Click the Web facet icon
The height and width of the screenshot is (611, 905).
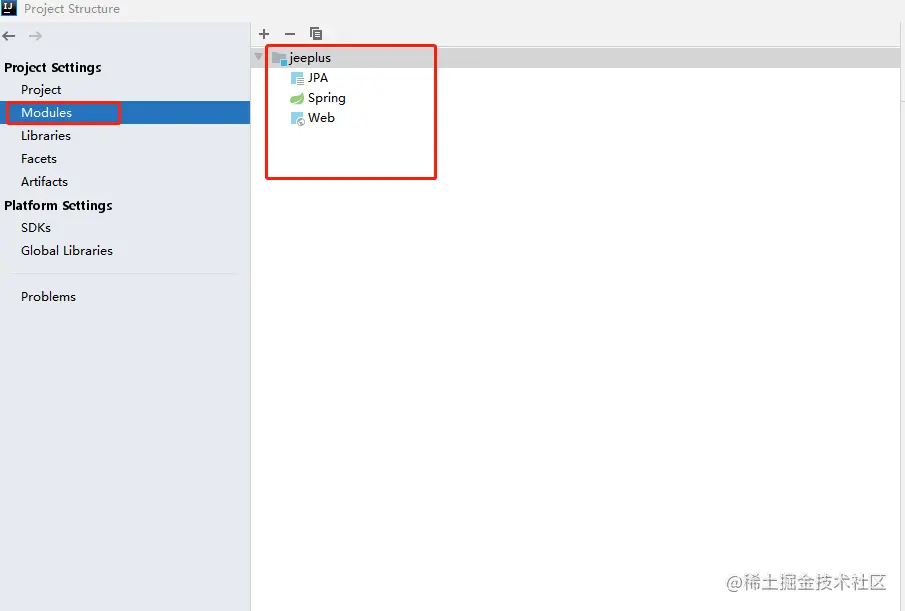[x=297, y=118]
